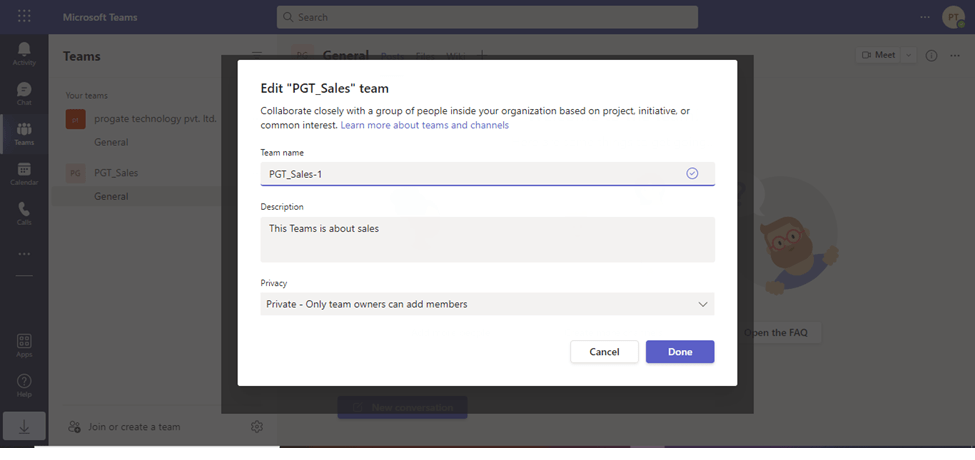This screenshot has height=460, width=975.
Task: Click the Search box at top
Action: [487, 17]
